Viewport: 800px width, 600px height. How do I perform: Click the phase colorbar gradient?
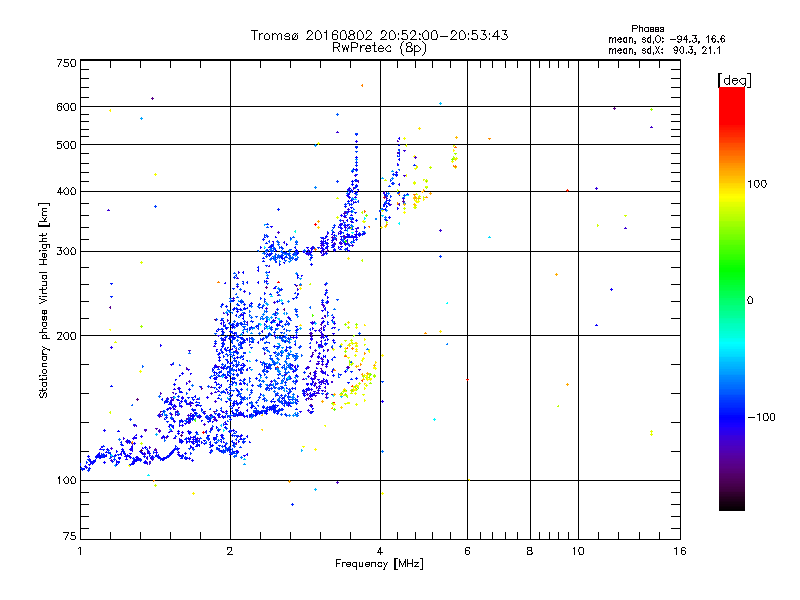pos(732,298)
